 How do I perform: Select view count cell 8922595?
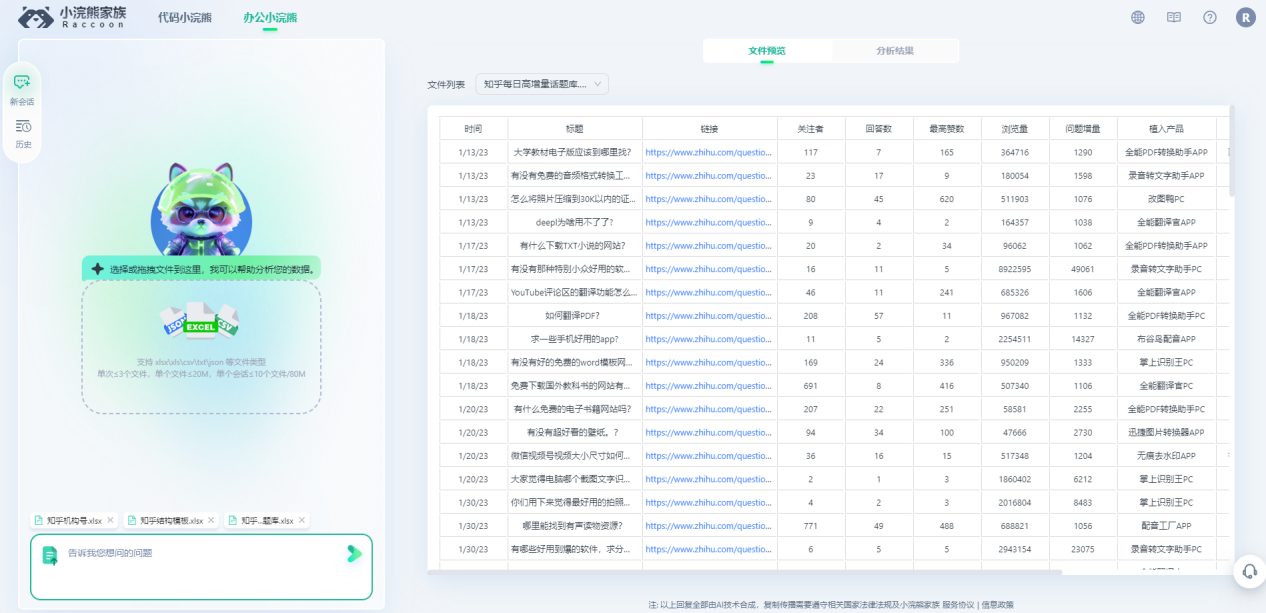(x=1014, y=269)
